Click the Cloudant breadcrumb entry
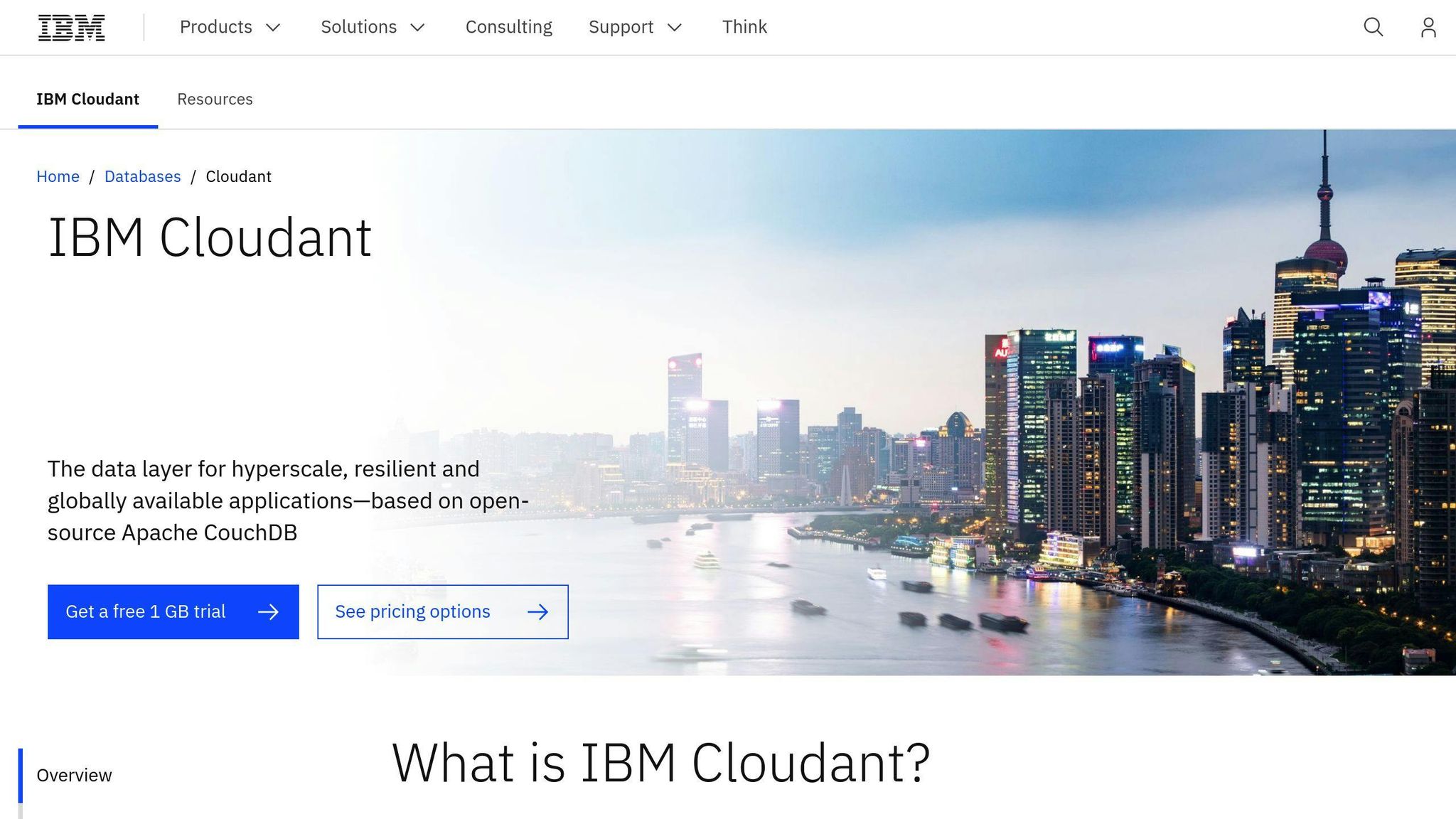The width and height of the screenshot is (1456, 819). tap(238, 176)
